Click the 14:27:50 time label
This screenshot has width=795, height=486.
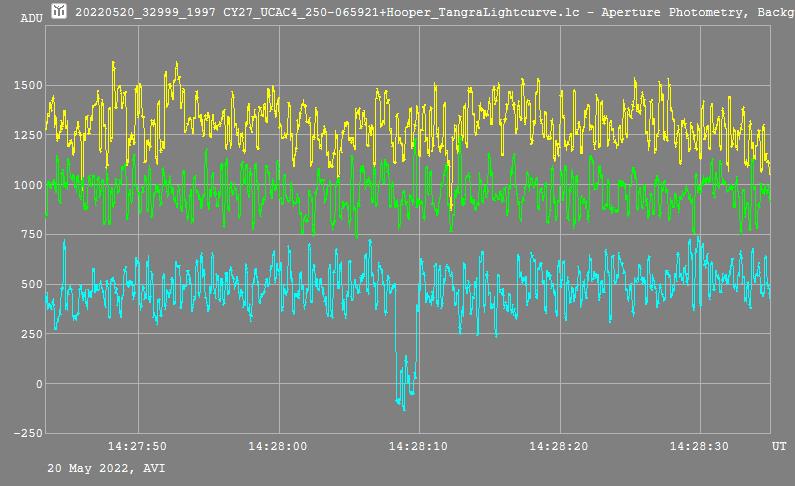137,446
